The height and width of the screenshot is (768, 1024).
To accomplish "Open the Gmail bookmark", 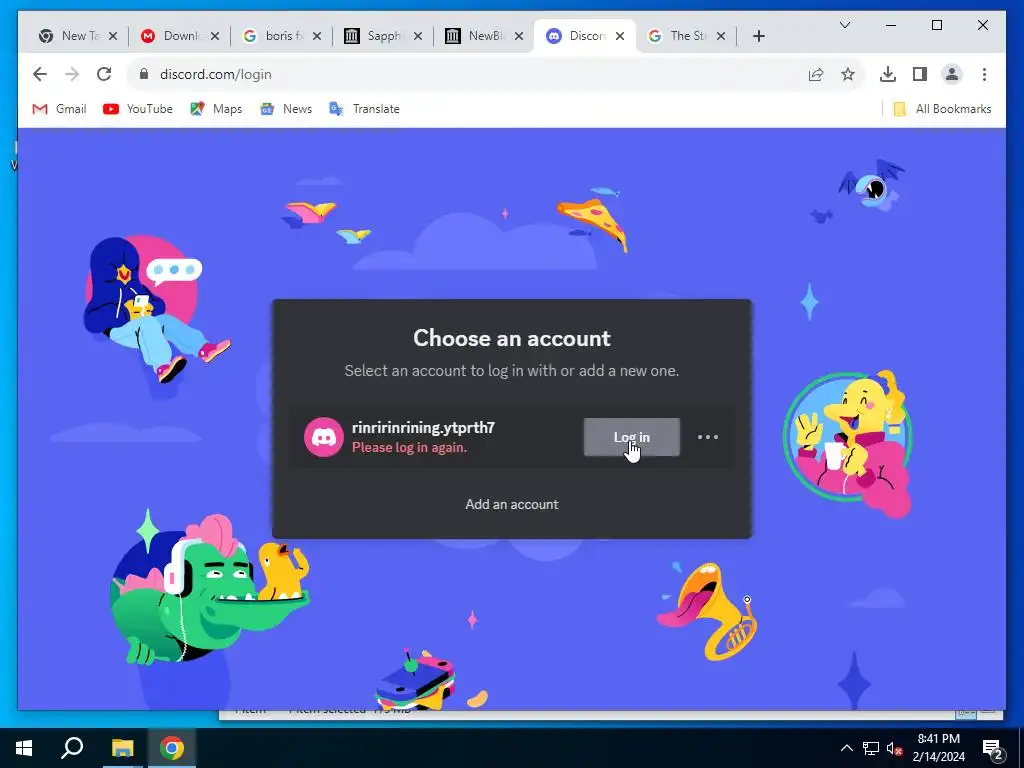I will (59, 109).
